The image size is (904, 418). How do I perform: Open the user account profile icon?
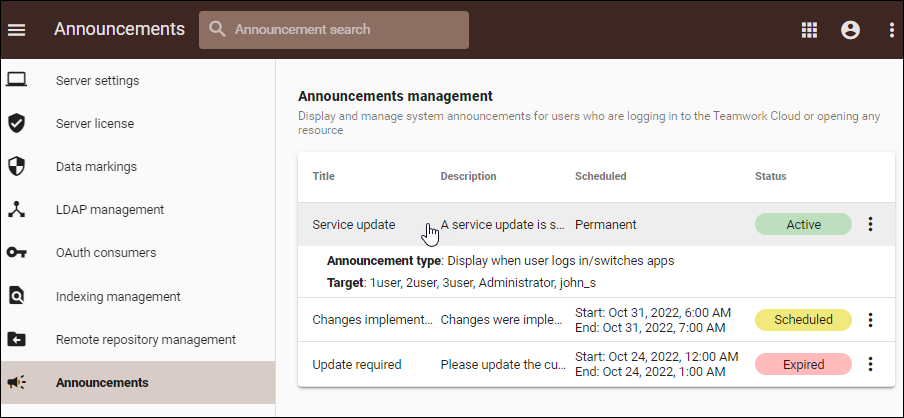tap(851, 30)
